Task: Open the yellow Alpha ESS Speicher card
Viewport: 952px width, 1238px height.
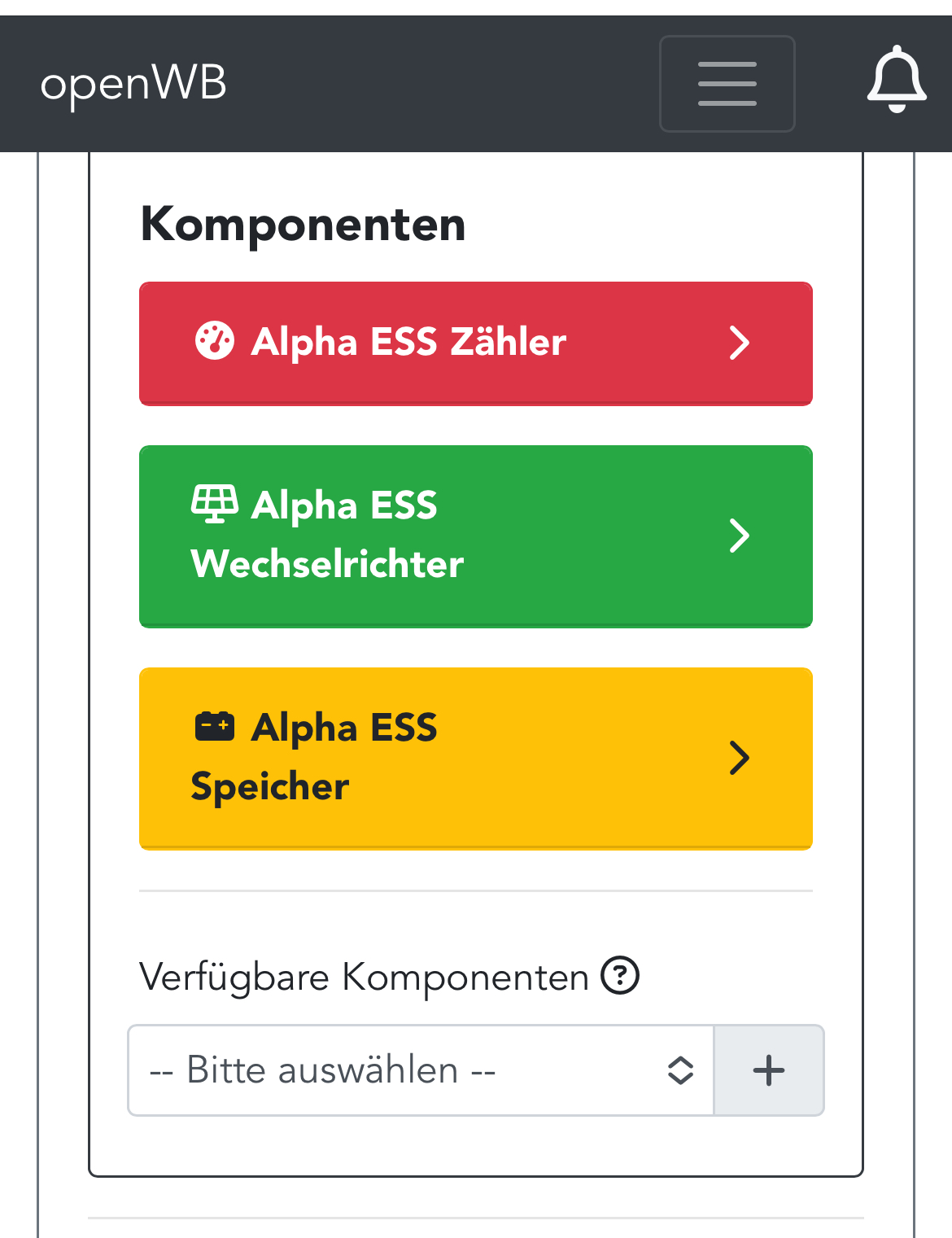Action: 476,759
